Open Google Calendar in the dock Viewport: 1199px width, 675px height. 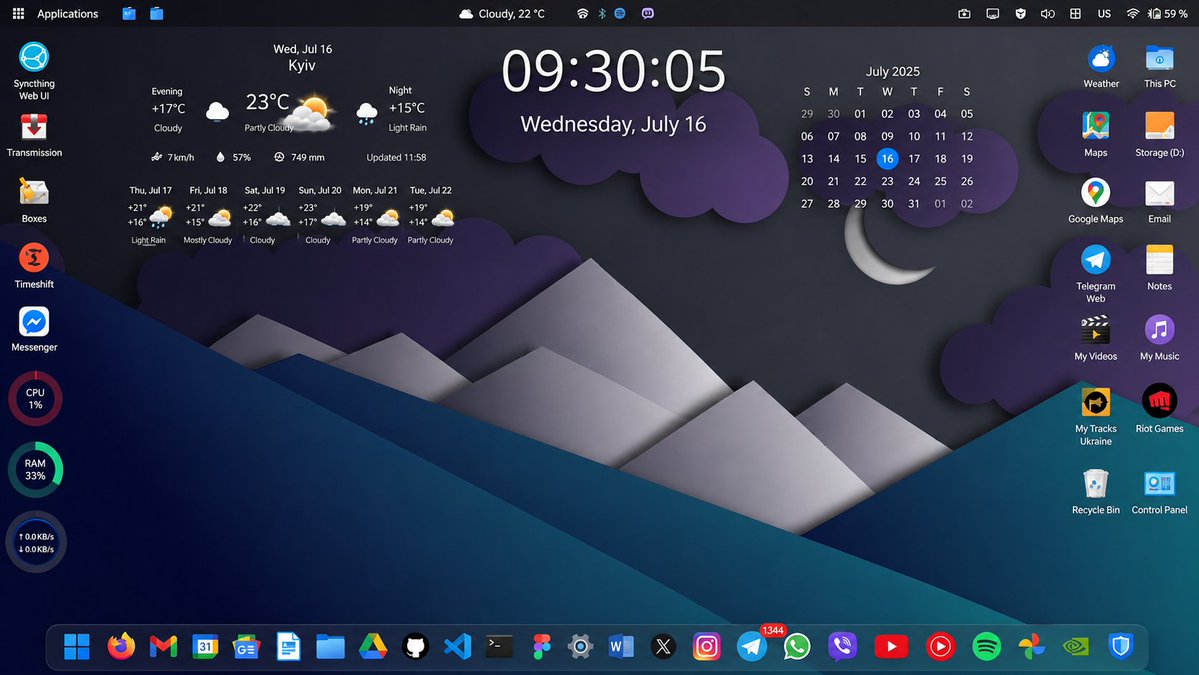point(205,647)
